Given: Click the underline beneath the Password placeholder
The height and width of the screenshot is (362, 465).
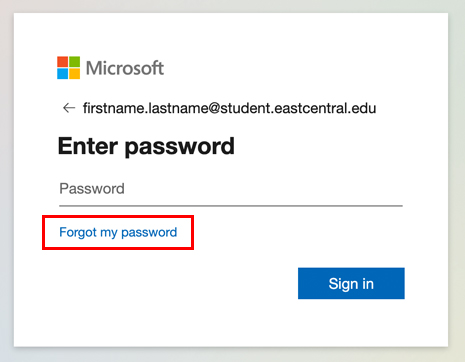Looking at the screenshot, I should tap(231, 206).
